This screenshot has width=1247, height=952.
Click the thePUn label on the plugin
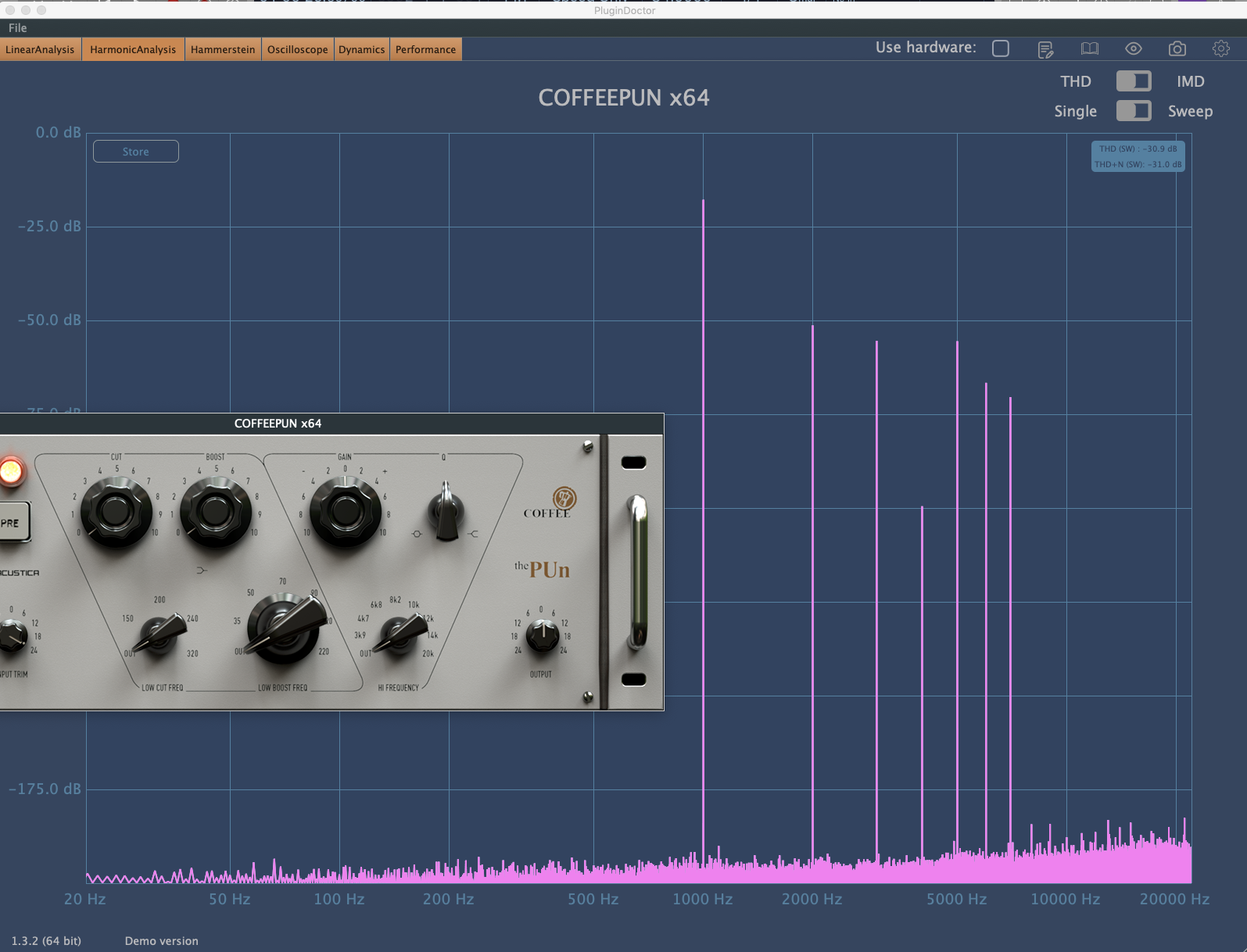(x=542, y=569)
